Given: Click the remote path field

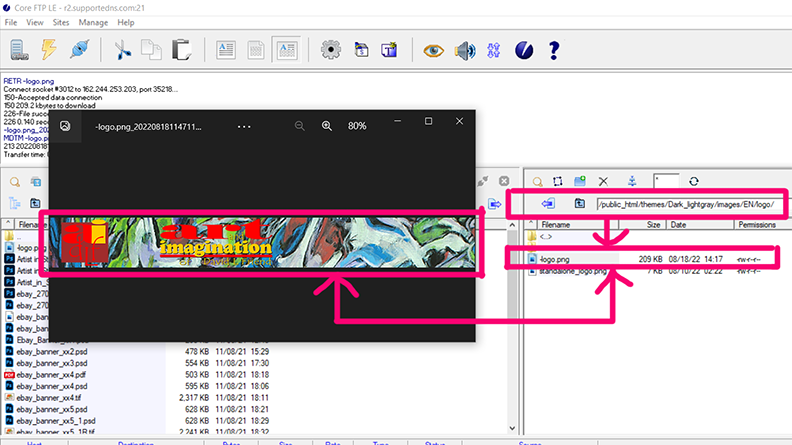Looking at the screenshot, I should (x=689, y=205).
